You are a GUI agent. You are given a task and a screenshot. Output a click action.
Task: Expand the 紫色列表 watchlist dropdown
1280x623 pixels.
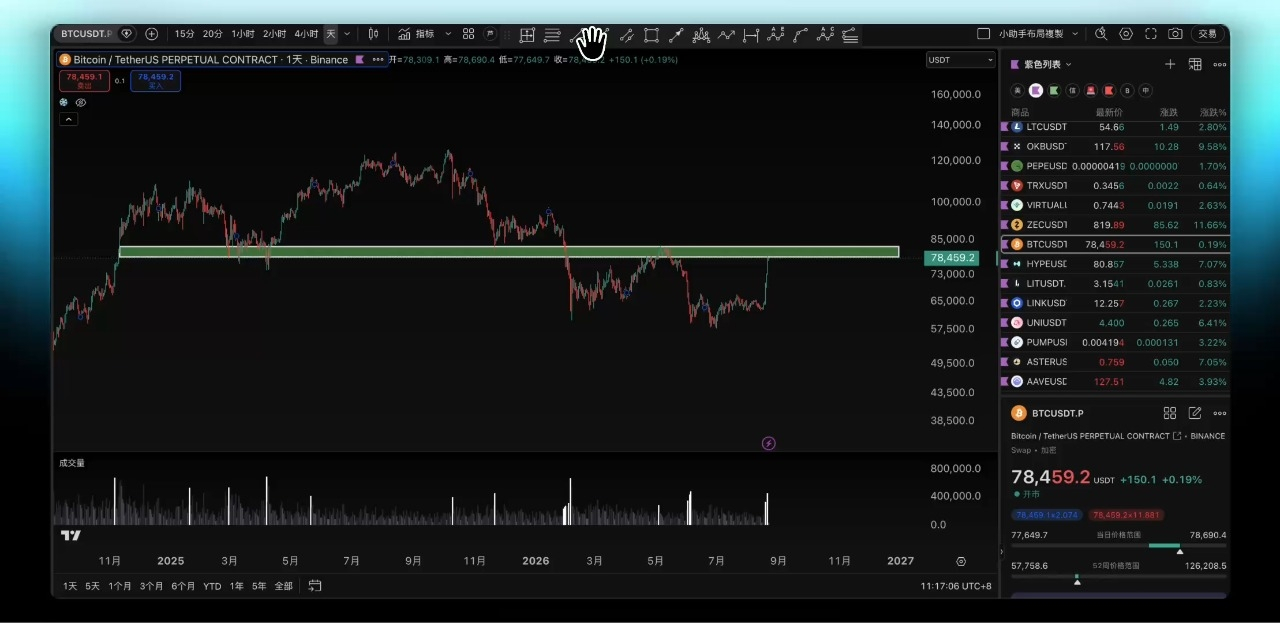(1068, 64)
